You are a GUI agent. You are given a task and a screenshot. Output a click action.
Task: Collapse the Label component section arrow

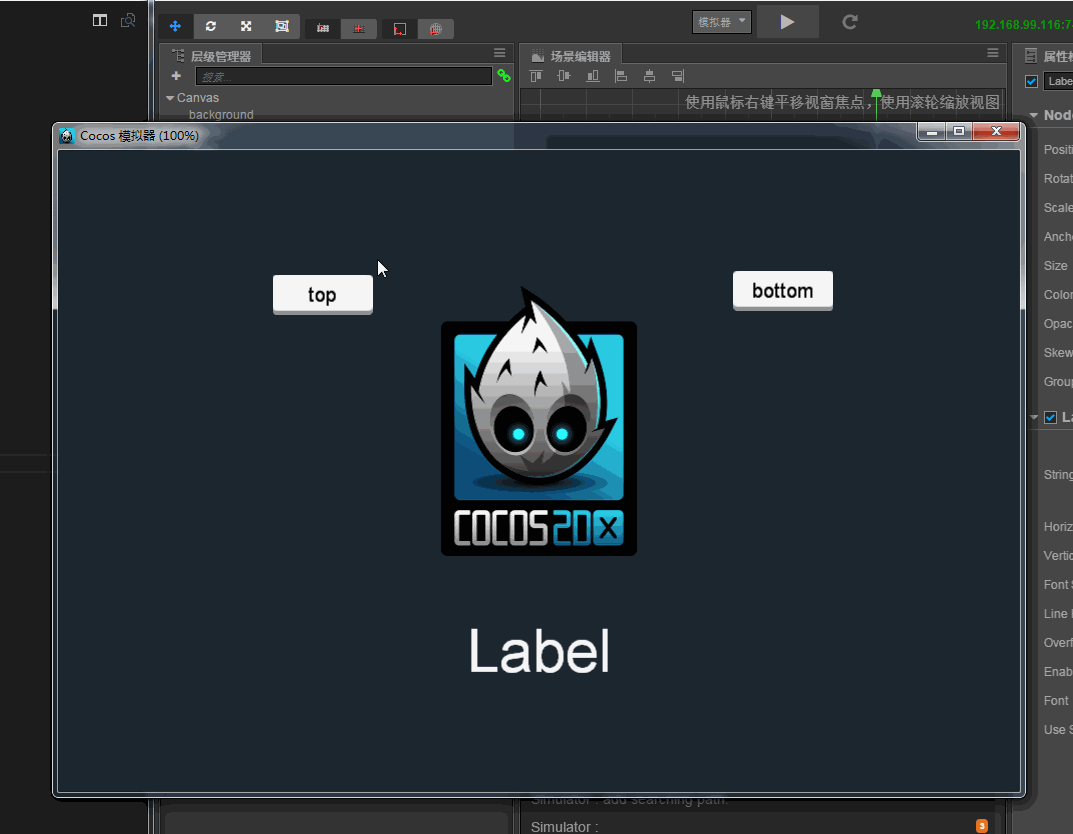[x=1033, y=417]
